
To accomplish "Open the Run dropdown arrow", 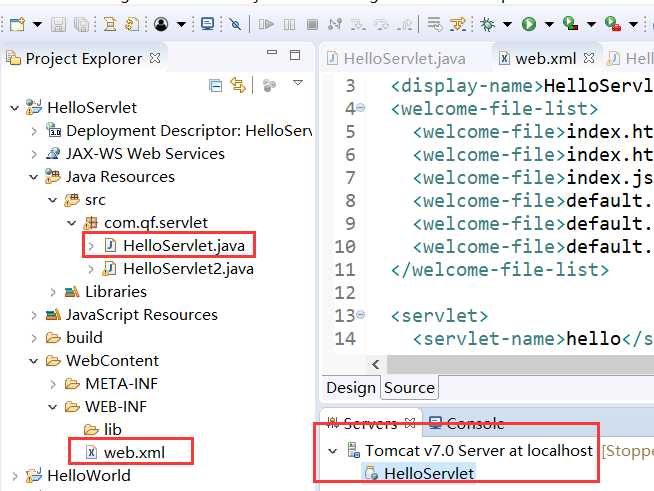I will (549, 25).
